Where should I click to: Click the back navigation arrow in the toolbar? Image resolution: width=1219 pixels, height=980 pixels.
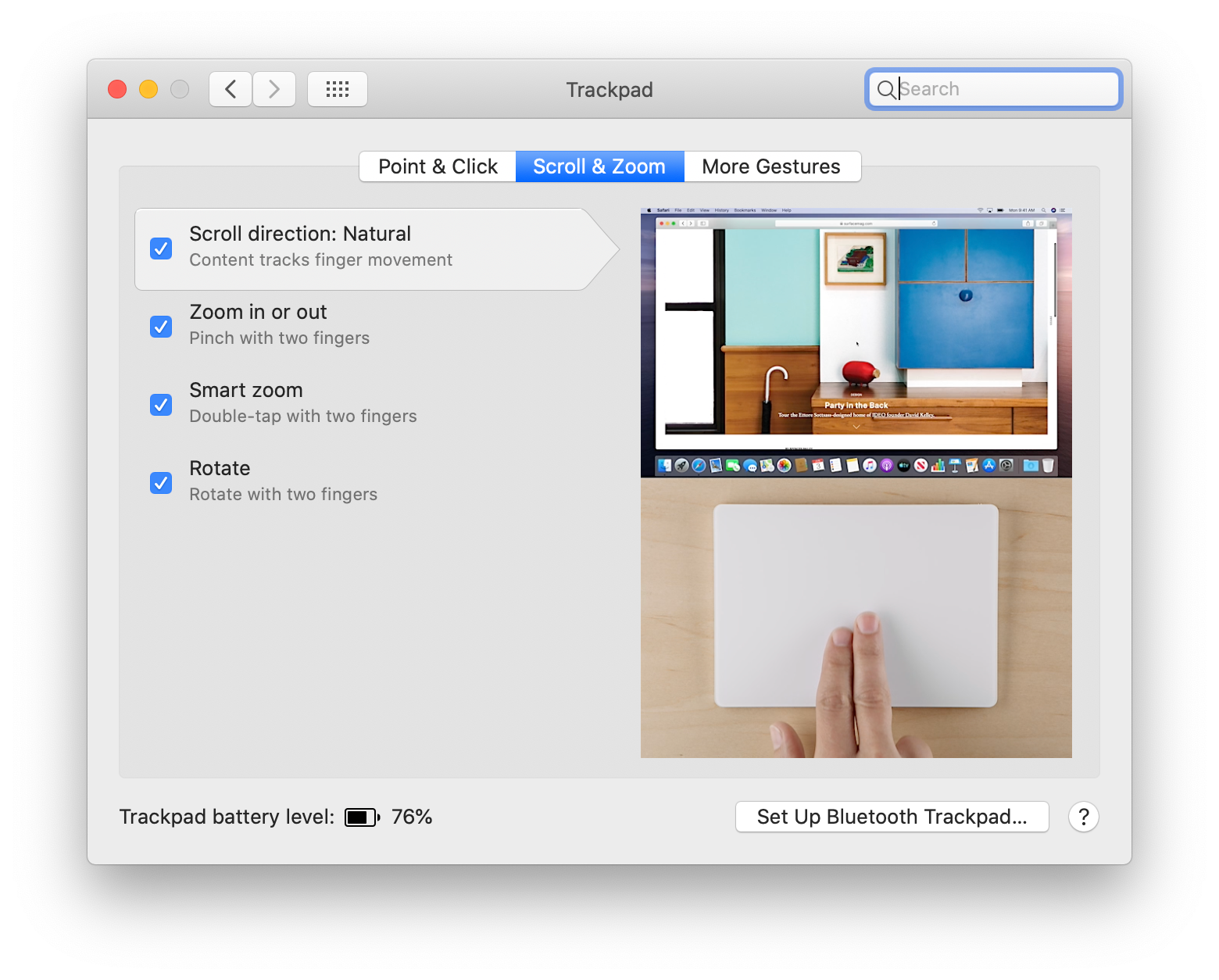tap(230, 88)
